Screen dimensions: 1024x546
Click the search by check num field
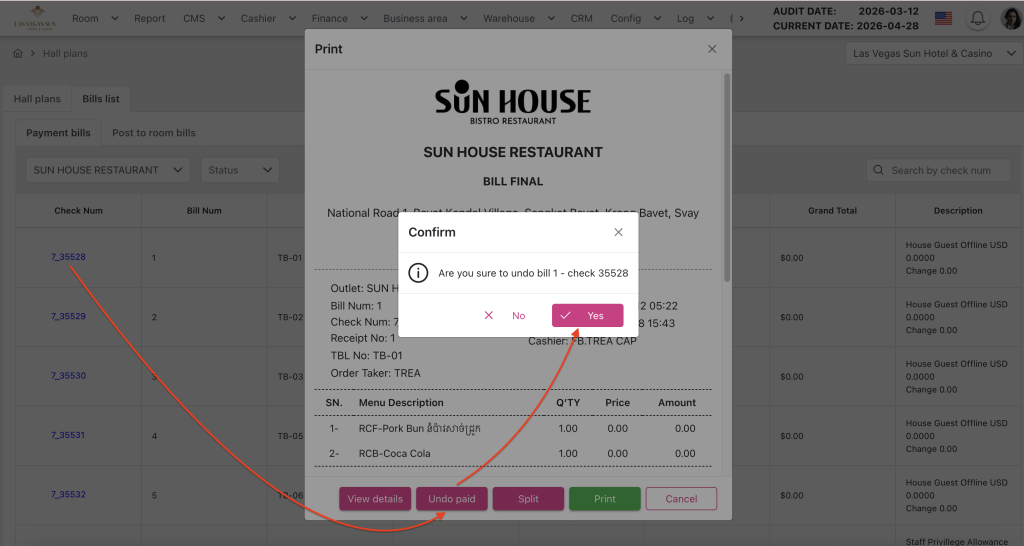click(x=945, y=170)
